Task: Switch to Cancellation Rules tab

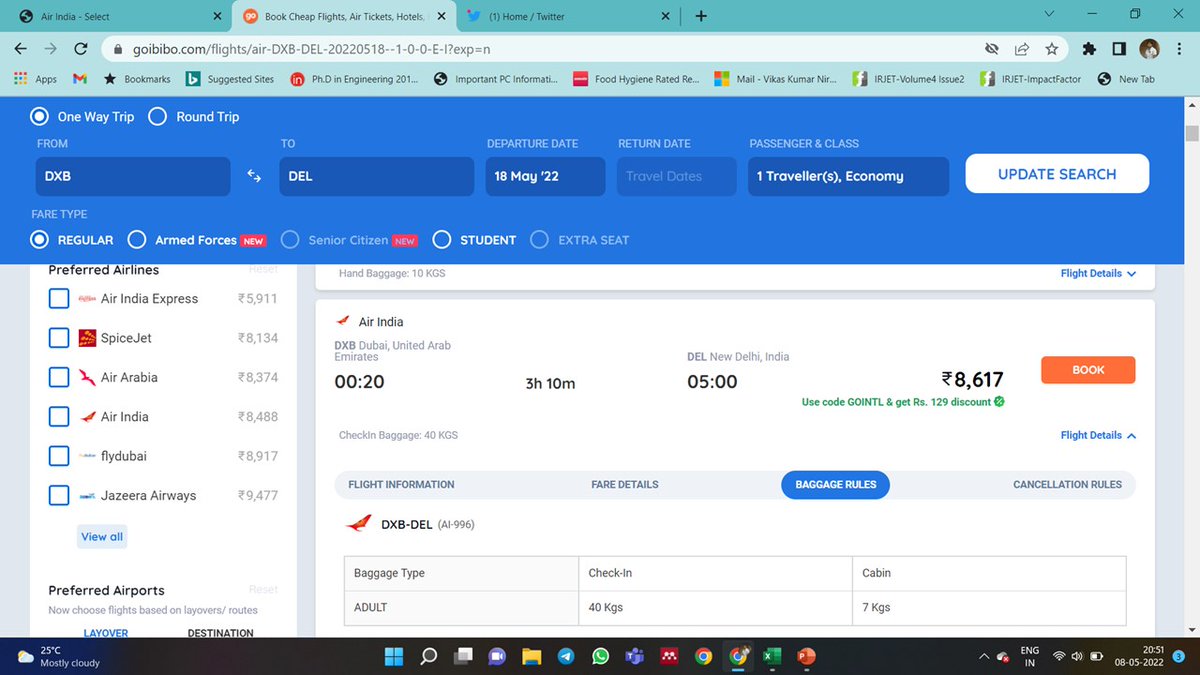Action: pyautogui.click(x=1067, y=484)
